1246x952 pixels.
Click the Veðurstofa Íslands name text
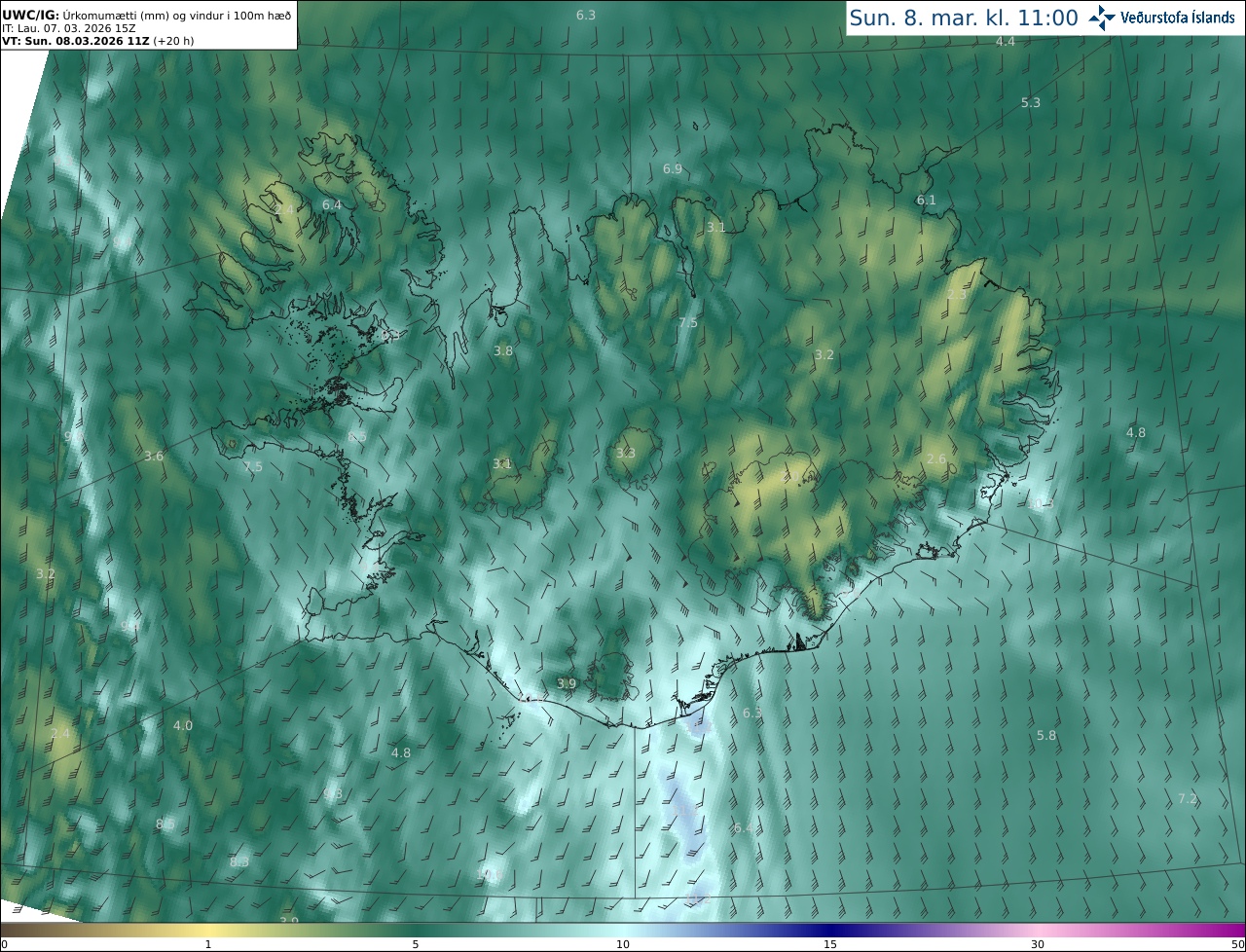click(1178, 18)
